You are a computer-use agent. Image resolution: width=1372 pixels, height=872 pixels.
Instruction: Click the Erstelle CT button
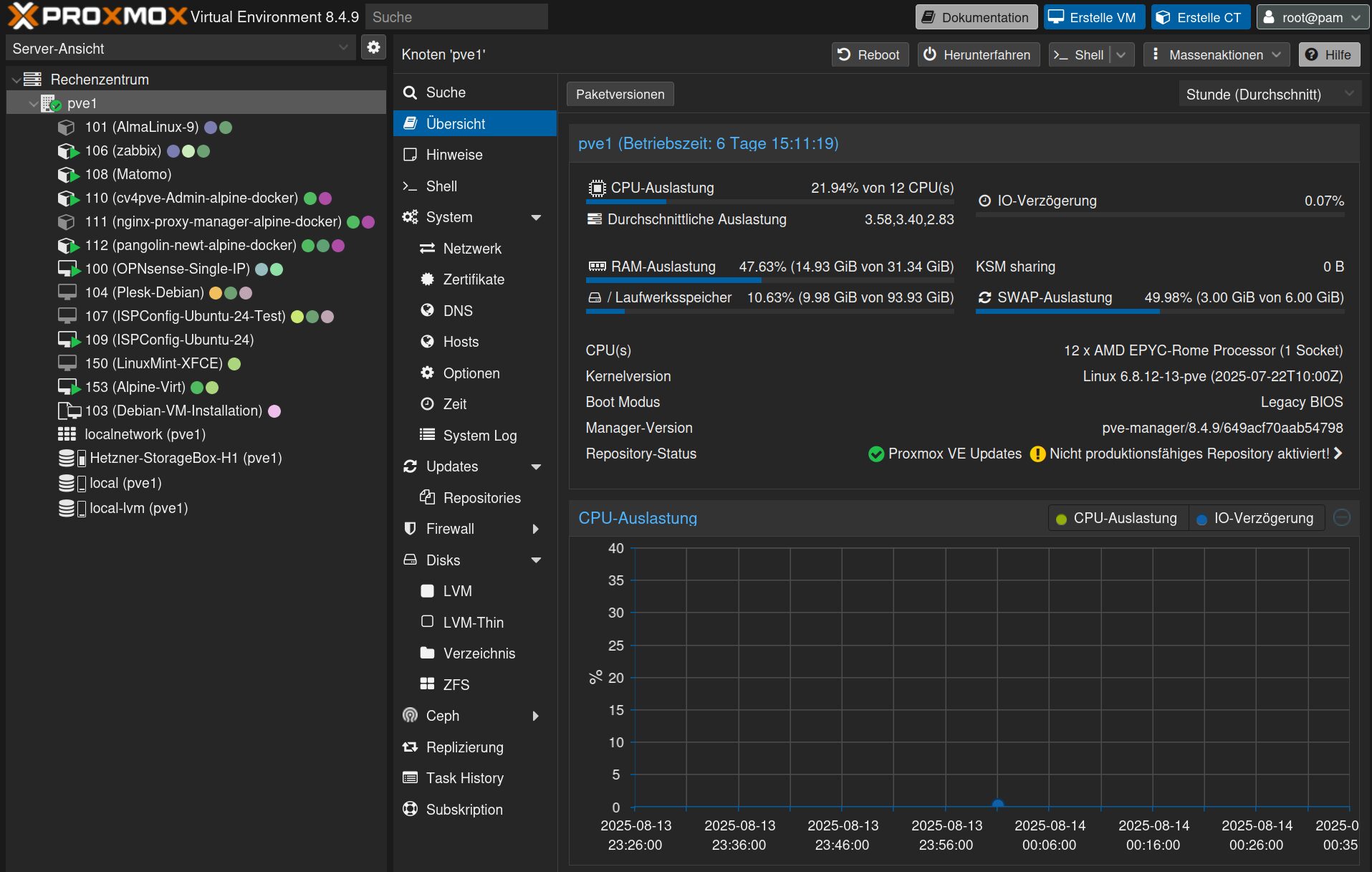1201,17
